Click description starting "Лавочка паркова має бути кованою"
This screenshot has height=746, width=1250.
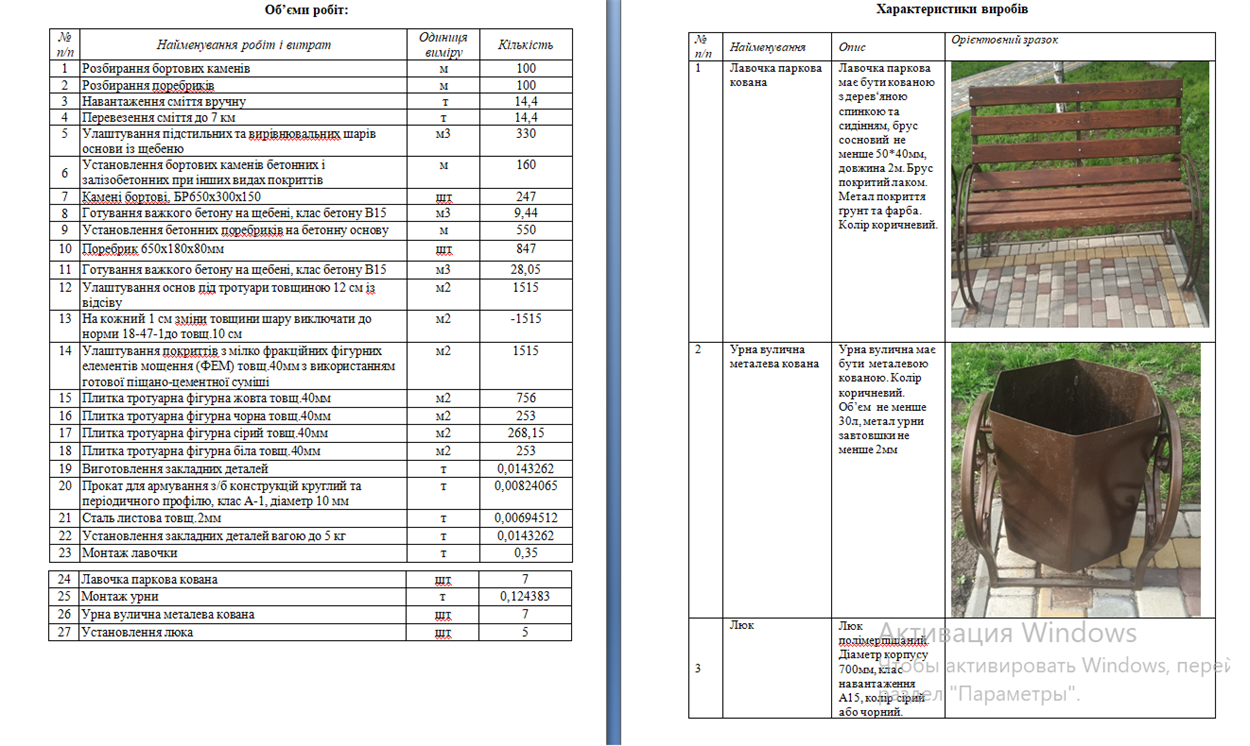click(888, 146)
